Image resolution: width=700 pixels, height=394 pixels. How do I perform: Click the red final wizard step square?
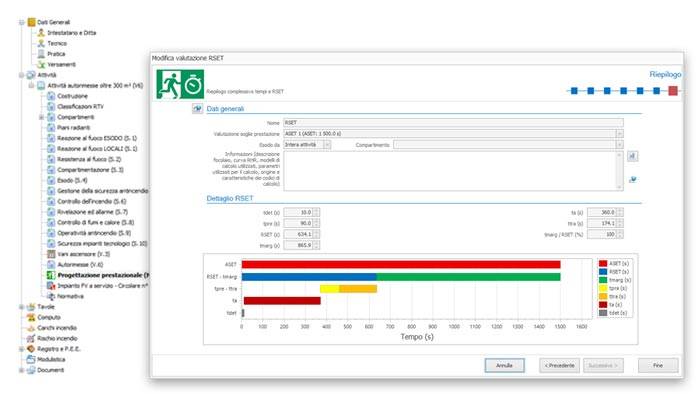(673, 91)
